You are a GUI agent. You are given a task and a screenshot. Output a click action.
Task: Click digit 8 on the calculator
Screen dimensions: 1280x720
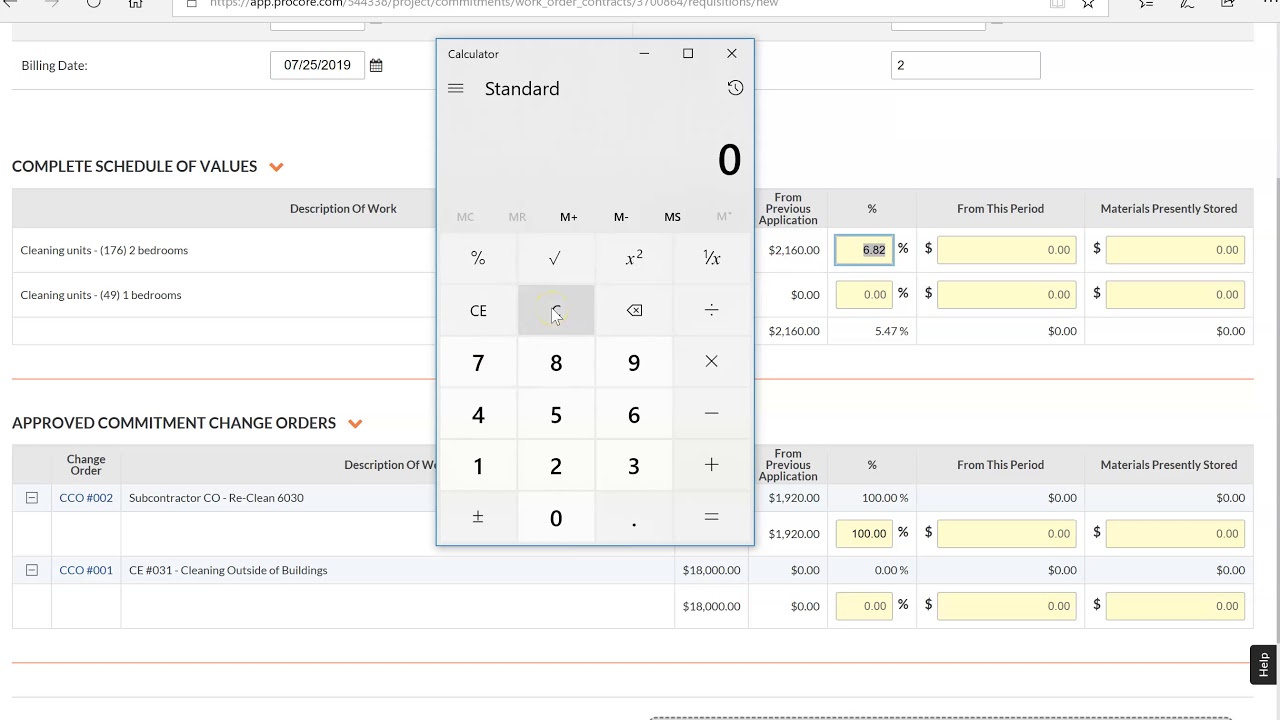pyautogui.click(x=556, y=362)
